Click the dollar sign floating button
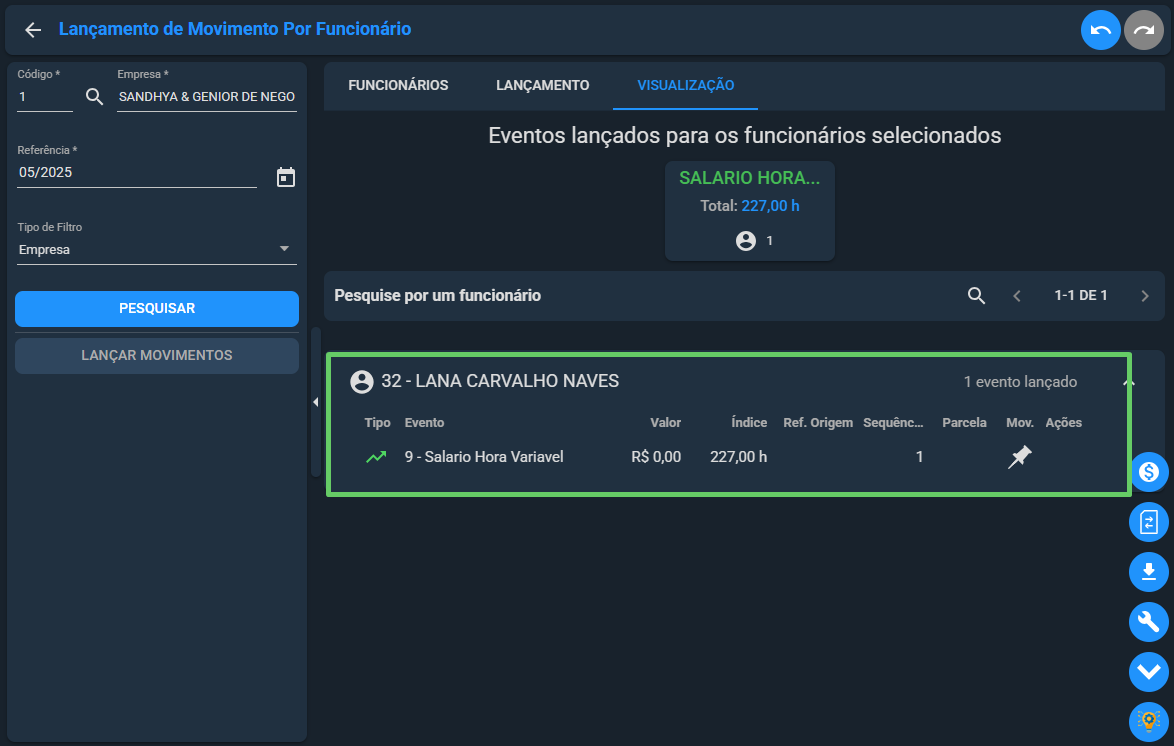This screenshot has height=746, width=1174. 1149,472
